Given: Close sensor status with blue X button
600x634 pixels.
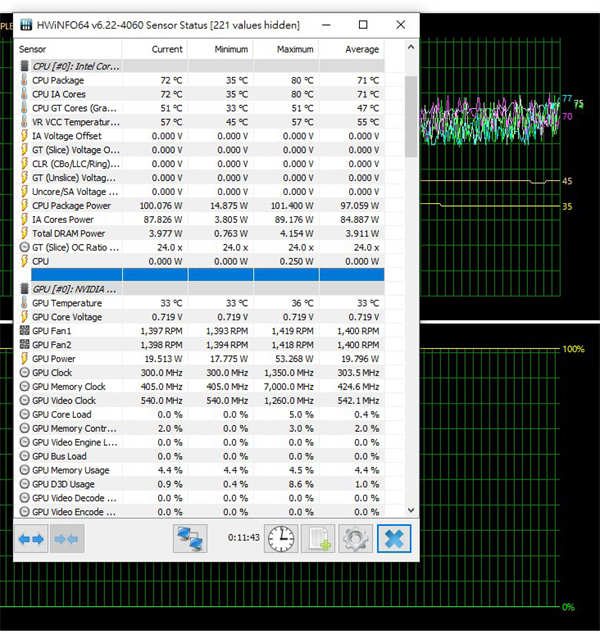Looking at the screenshot, I should [x=394, y=539].
